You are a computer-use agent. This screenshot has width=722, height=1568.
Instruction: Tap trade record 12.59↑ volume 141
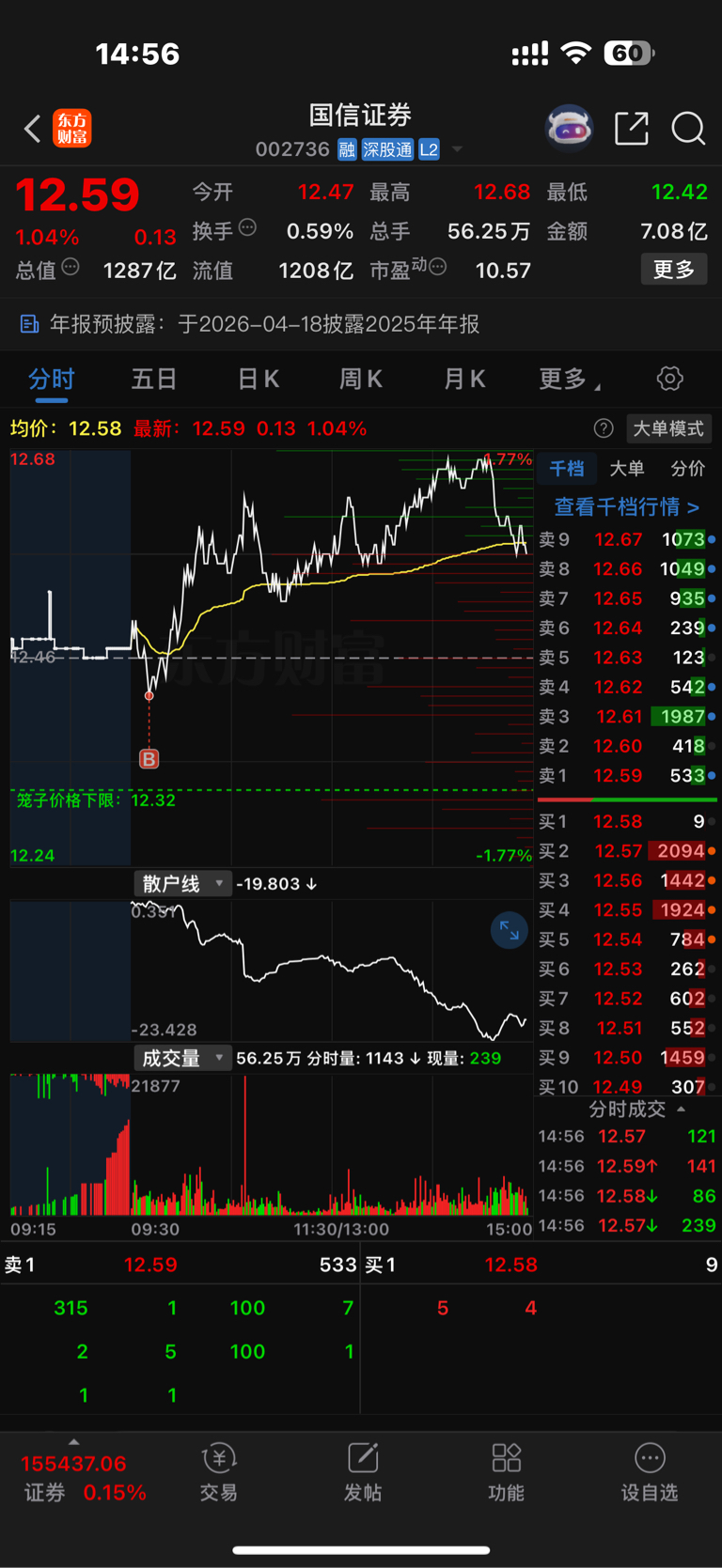627,1166
